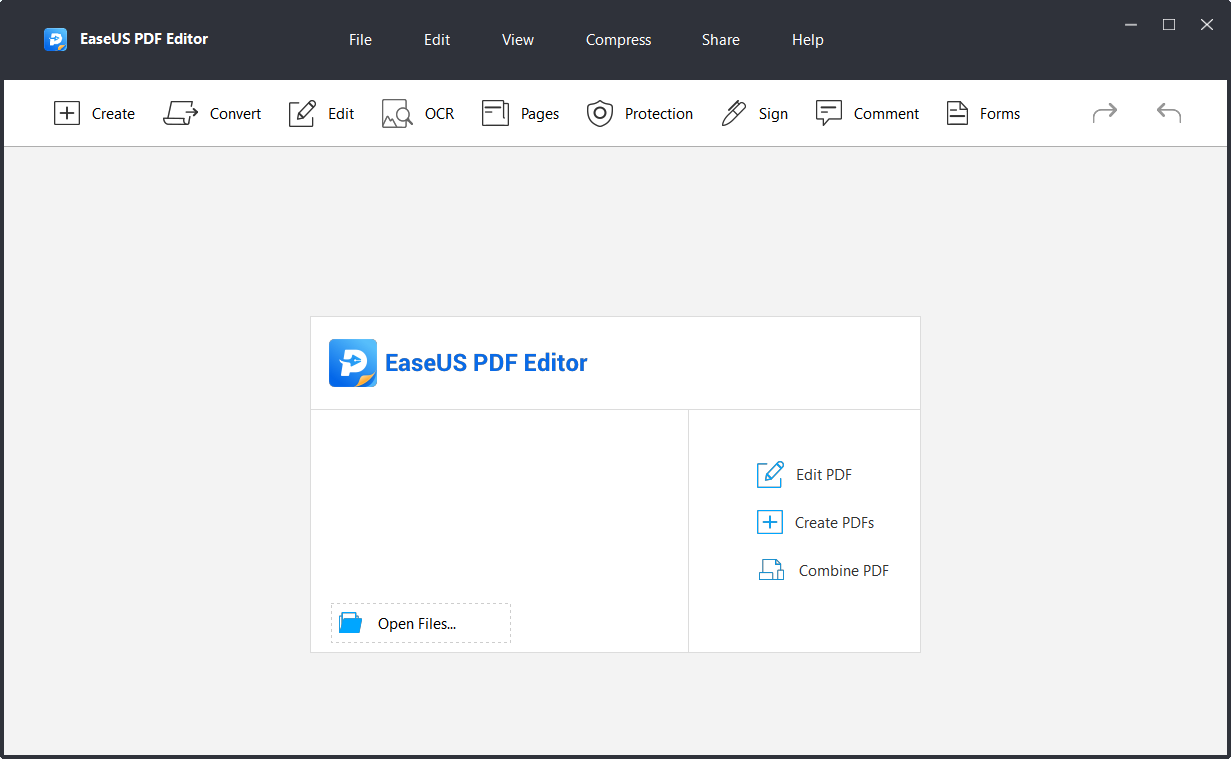Open the Pages tool
This screenshot has width=1231, height=759.
(520, 113)
